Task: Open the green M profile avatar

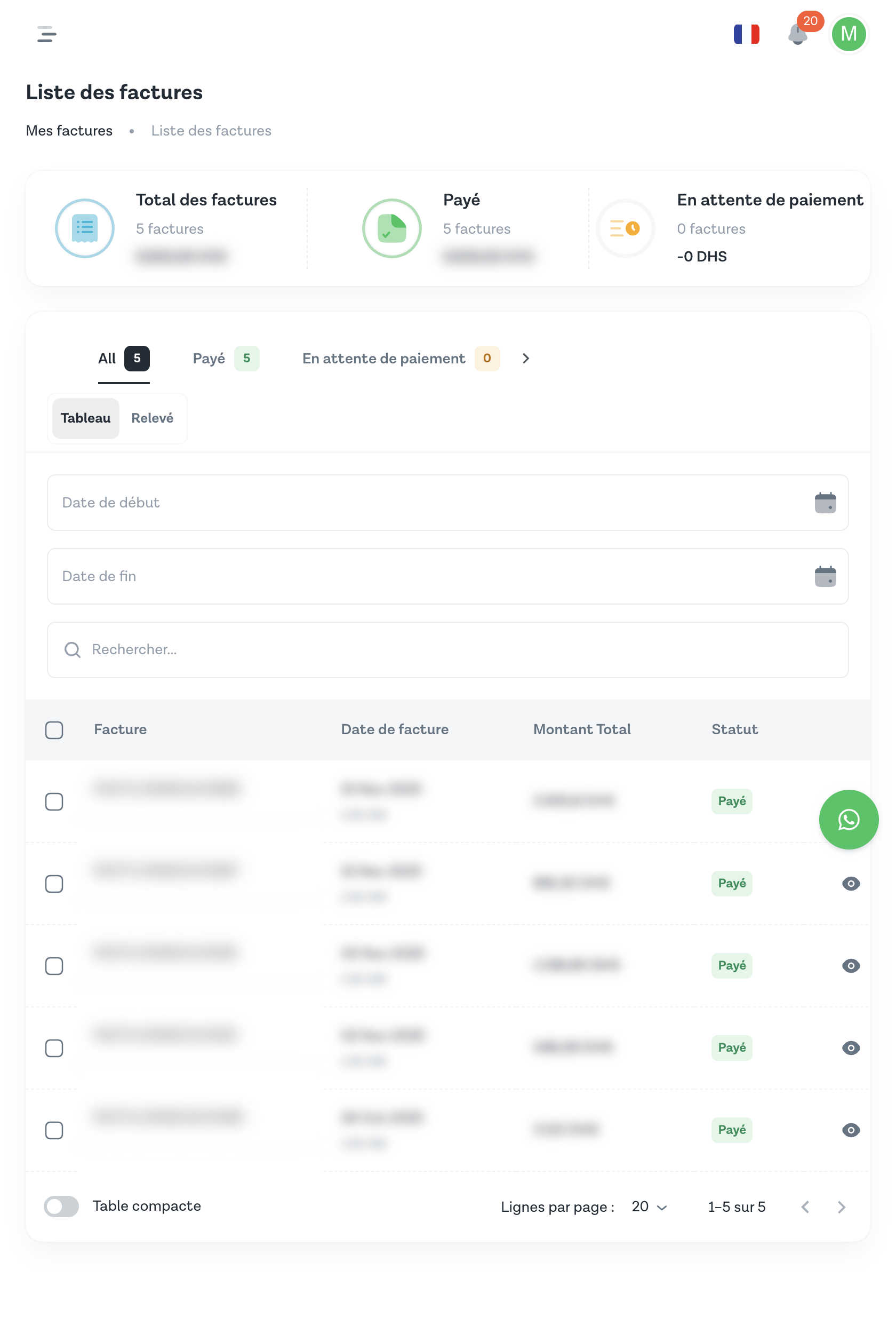Action: 848,34
